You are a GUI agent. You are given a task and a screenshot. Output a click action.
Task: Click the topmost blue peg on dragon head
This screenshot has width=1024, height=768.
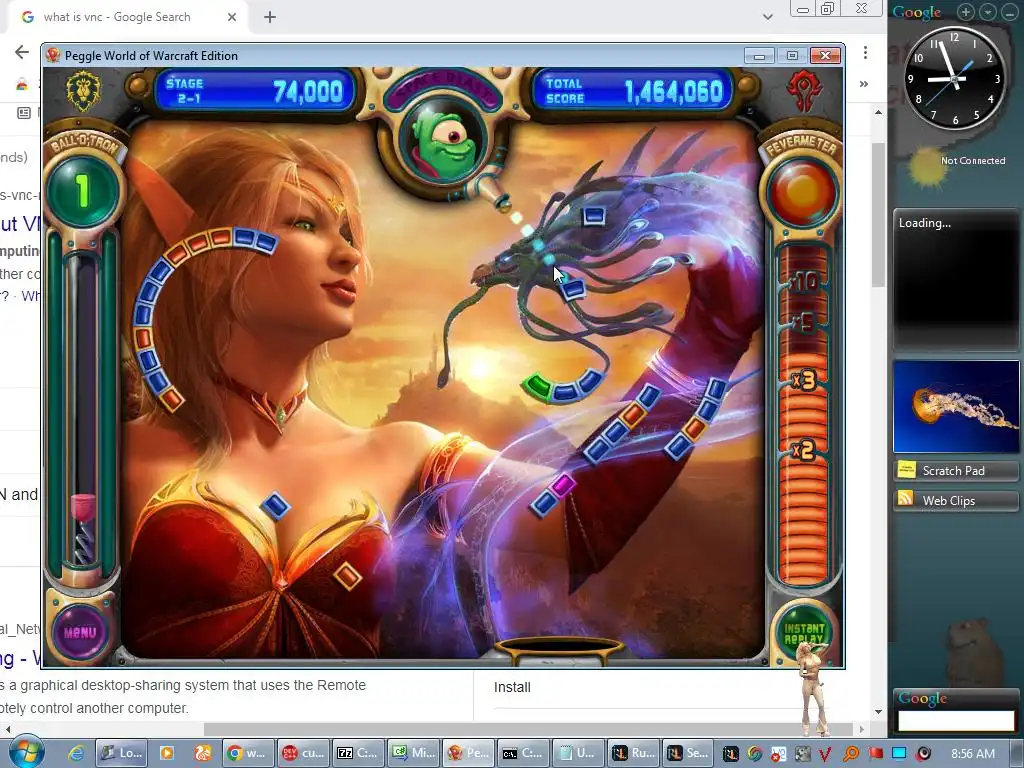[594, 216]
